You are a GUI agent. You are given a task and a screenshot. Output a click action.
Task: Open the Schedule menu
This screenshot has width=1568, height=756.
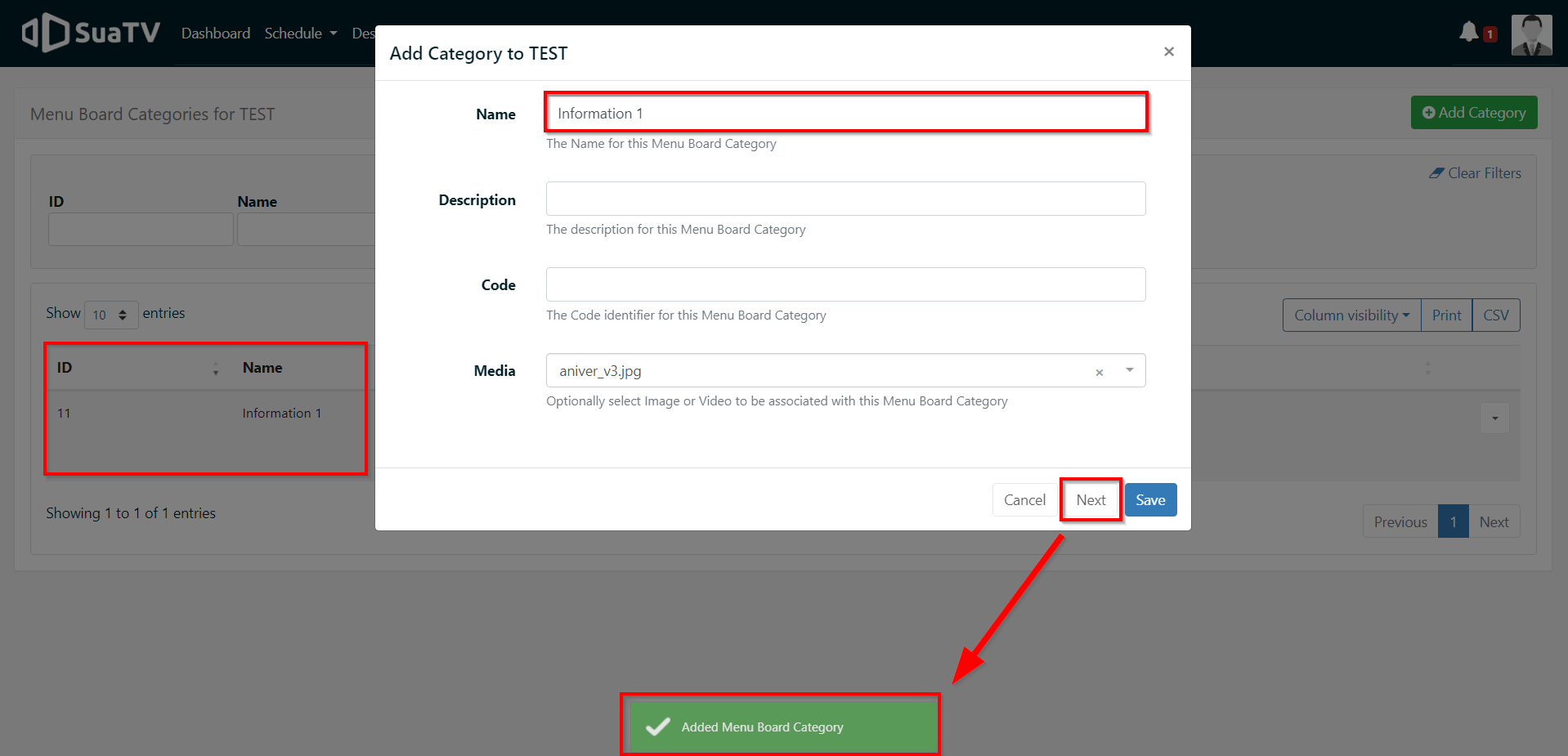coord(300,34)
